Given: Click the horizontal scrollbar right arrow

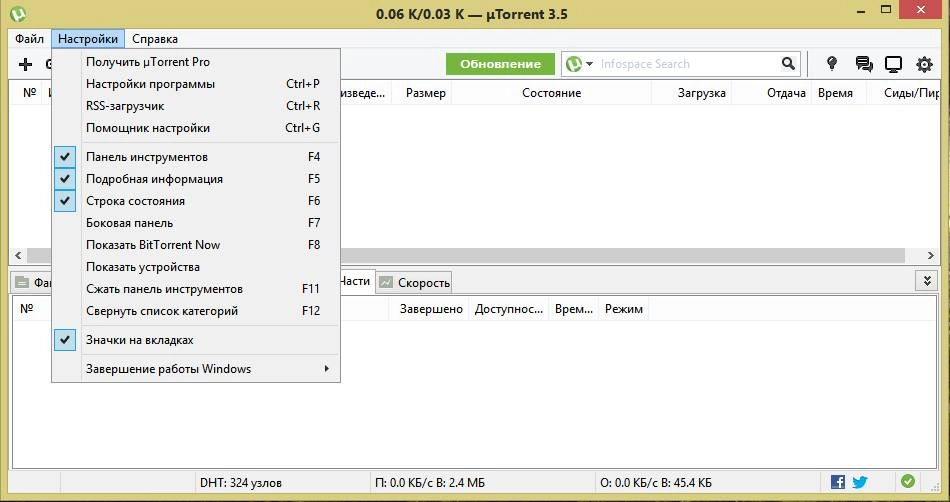Looking at the screenshot, I should tap(931, 256).
